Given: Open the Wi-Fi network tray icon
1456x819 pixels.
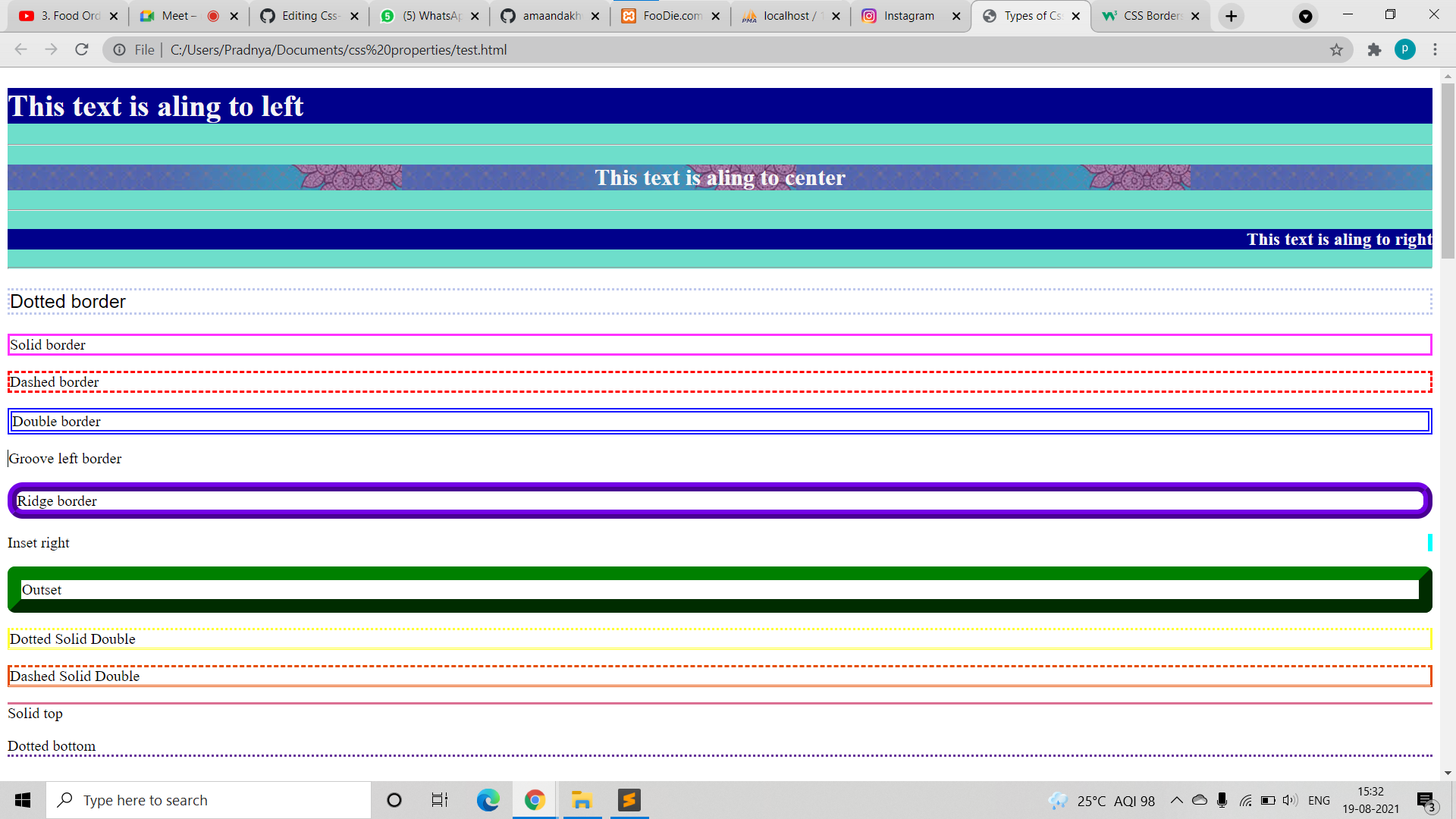Looking at the screenshot, I should tap(1245, 800).
